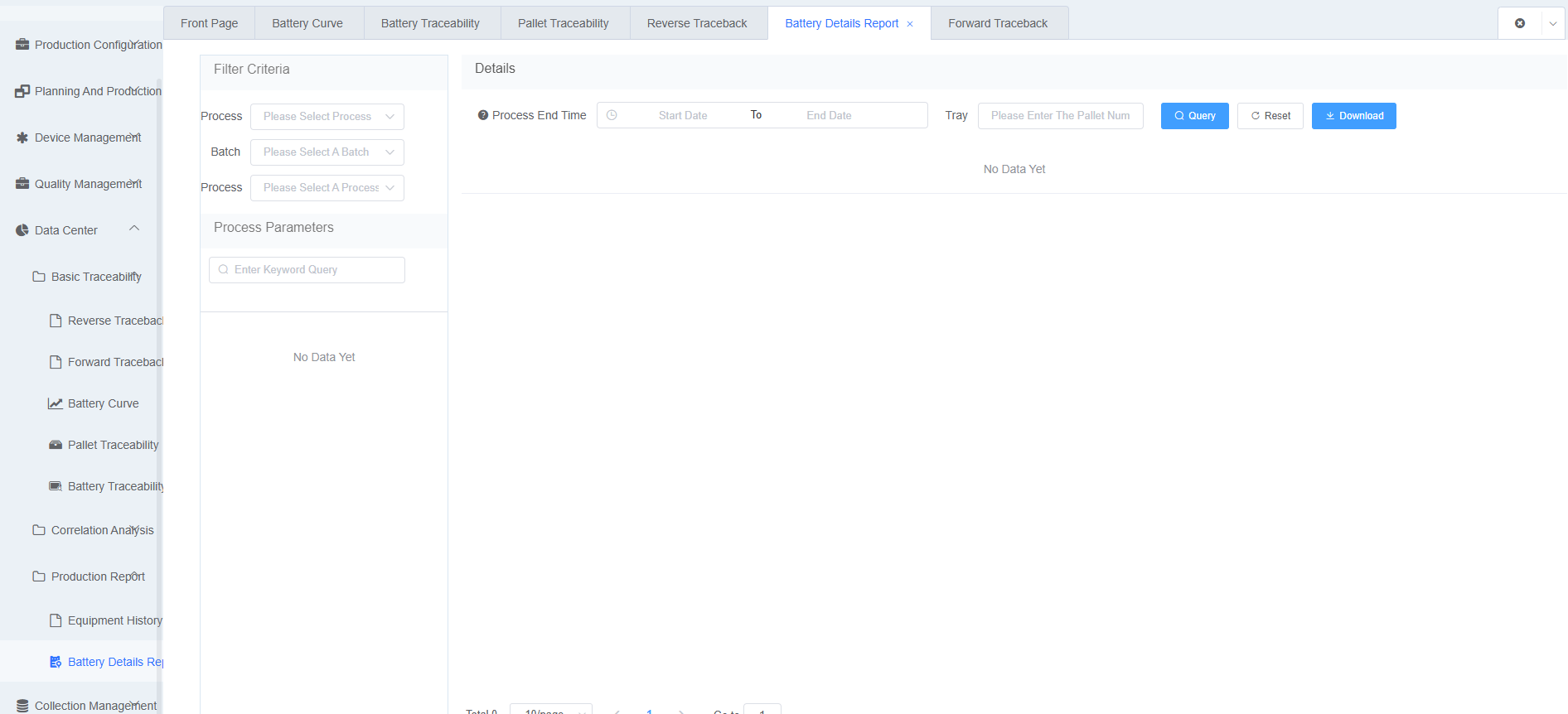Click the close-all tabs circle icon
The height and width of the screenshot is (714, 1568).
point(1520,23)
